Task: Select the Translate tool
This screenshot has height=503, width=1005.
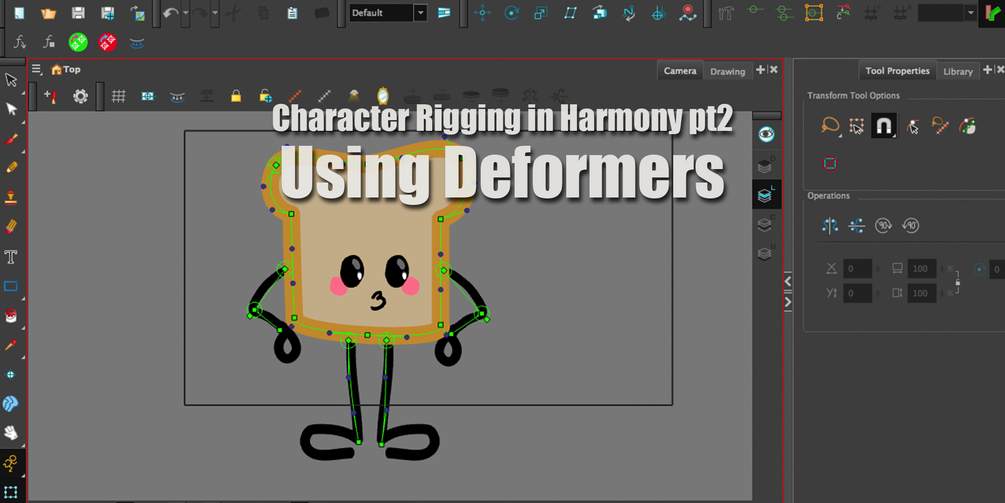Action: coord(482,13)
